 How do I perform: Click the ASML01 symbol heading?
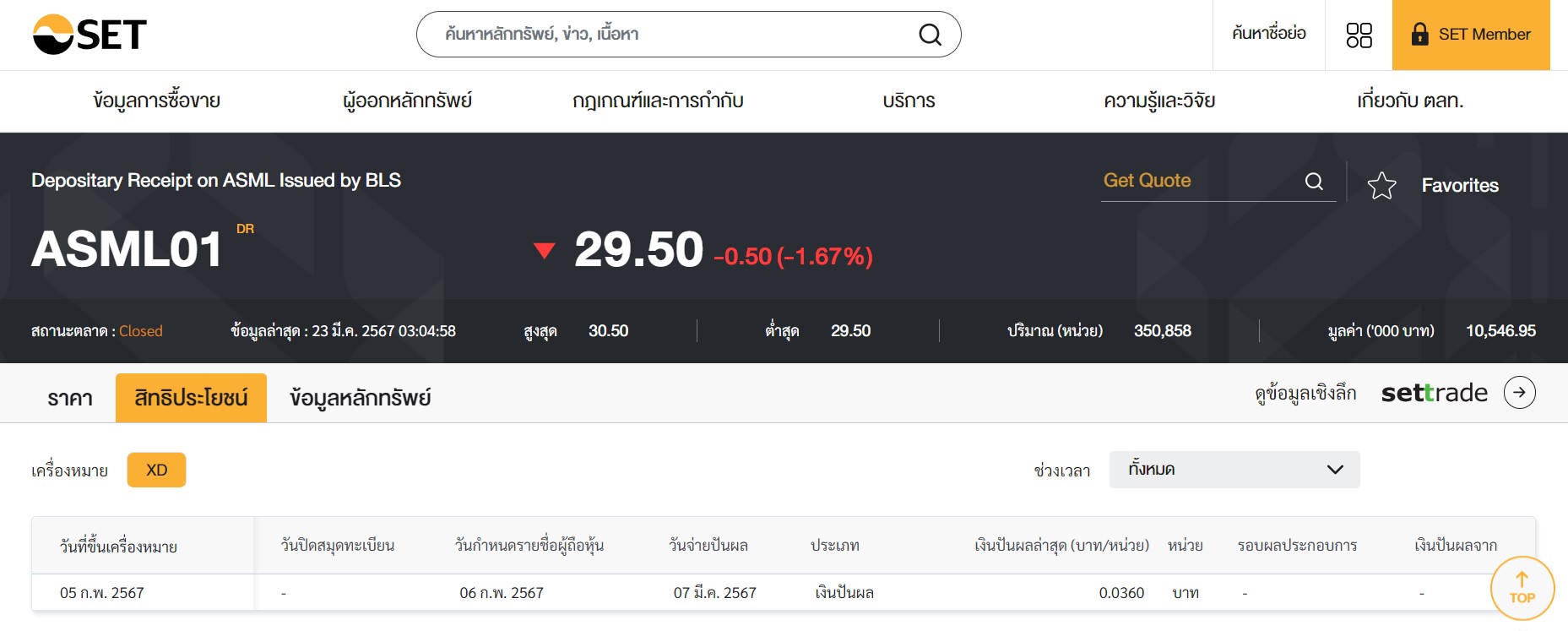point(127,250)
